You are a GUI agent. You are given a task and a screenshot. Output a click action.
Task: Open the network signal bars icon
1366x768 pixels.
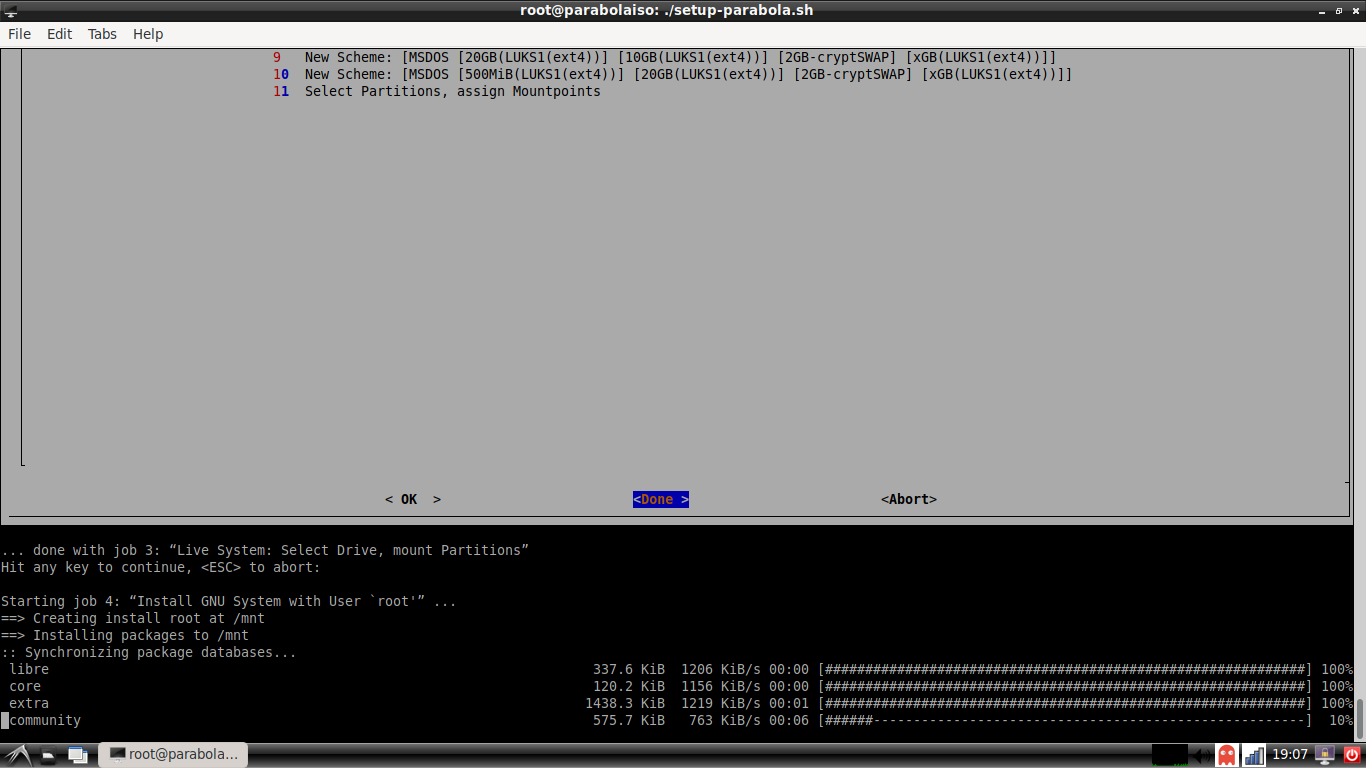pyautogui.click(x=1253, y=755)
